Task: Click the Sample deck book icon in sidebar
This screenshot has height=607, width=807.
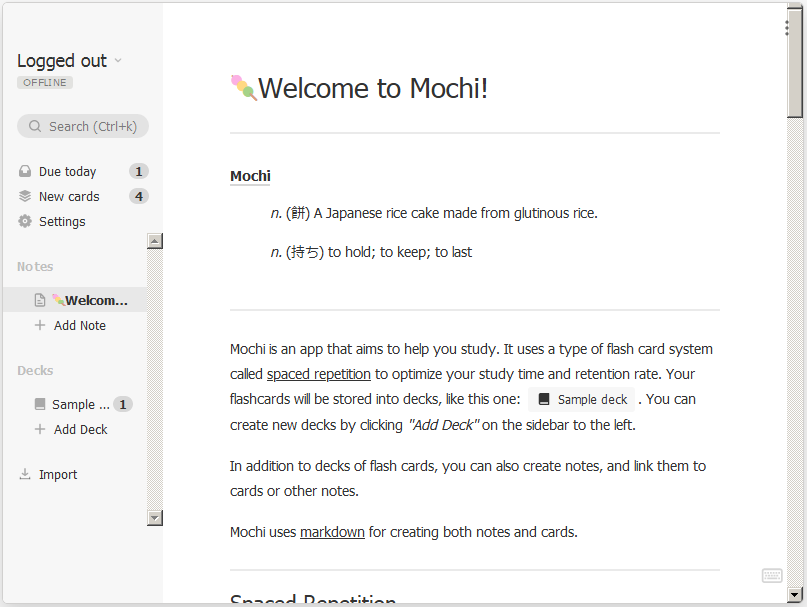Action: [x=40, y=404]
